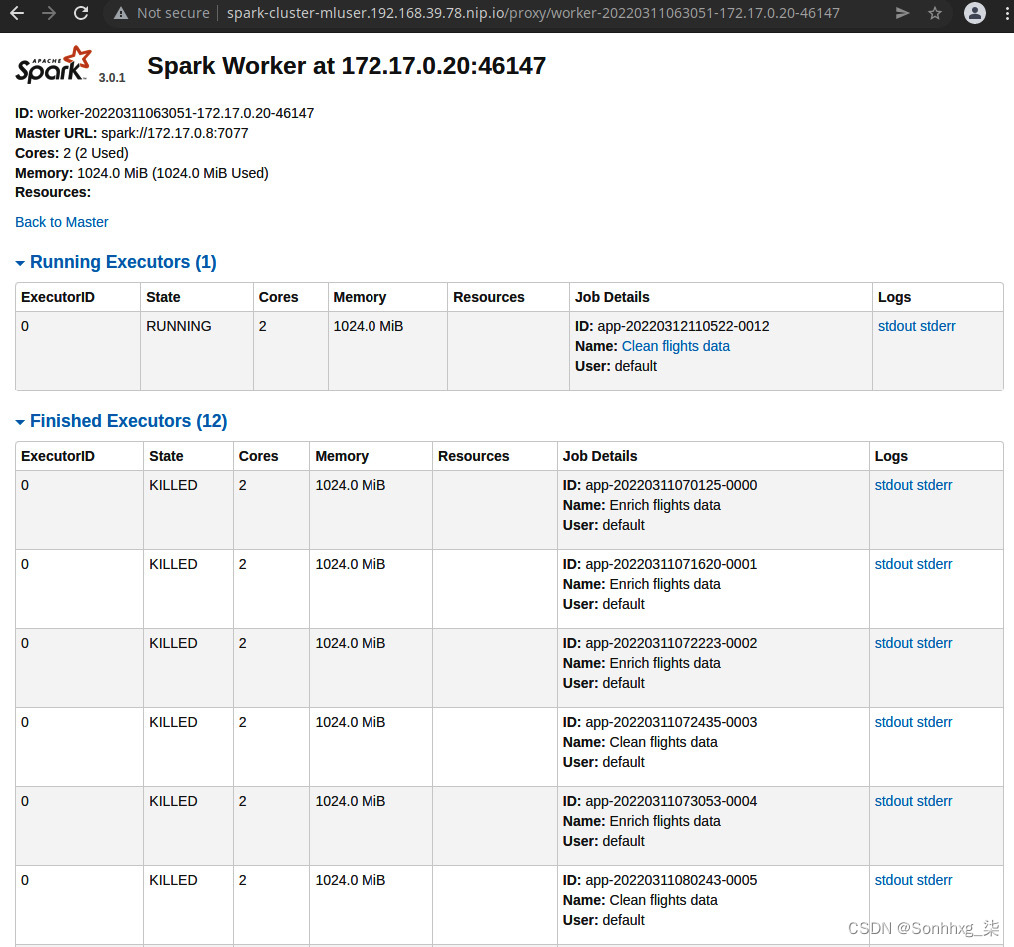Viewport: 1014px width, 947px height.
Task: Open stderr log for app-20220311072435-0003
Action: point(936,722)
